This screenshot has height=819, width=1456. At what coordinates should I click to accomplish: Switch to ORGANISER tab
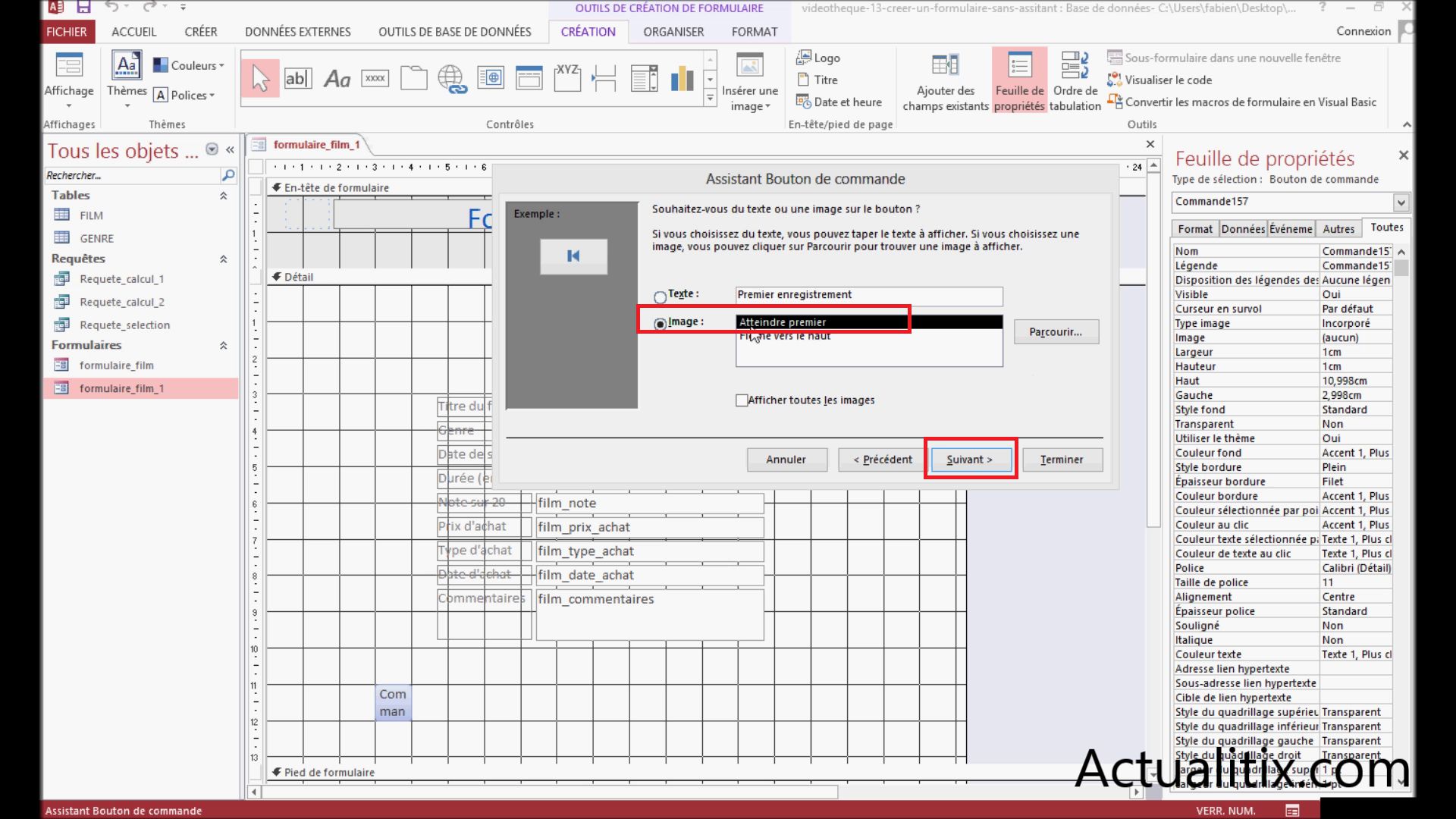(x=673, y=31)
